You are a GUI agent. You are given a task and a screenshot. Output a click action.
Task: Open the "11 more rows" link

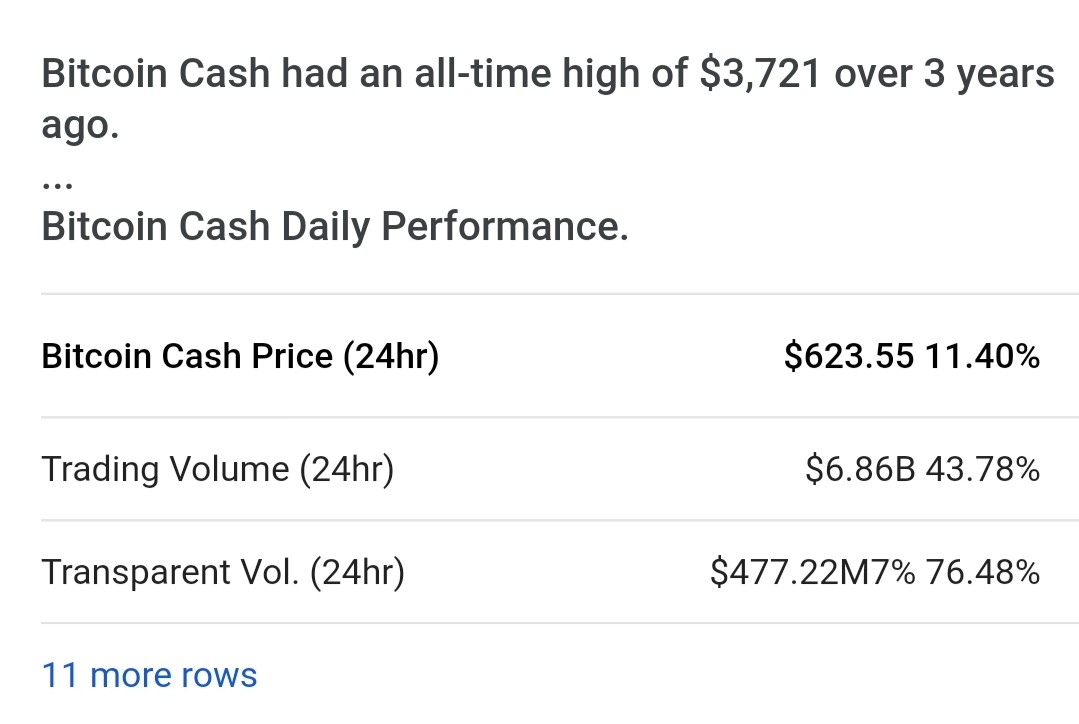[x=149, y=675]
